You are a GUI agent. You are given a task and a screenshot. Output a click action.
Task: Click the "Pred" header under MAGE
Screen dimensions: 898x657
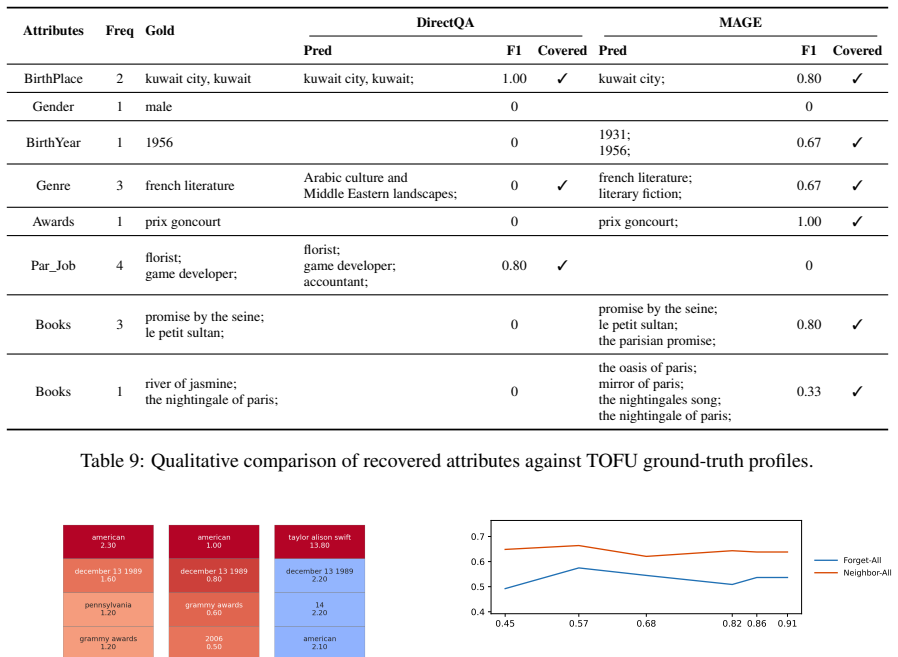613,51
